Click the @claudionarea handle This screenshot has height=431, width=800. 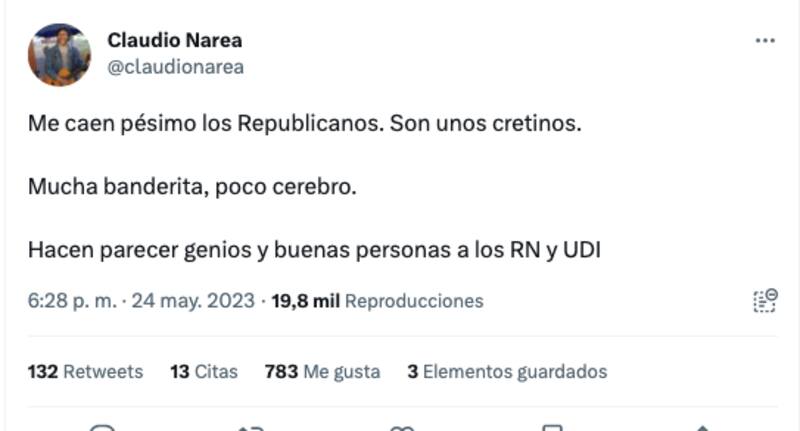pyautogui.click(x=175, y=67)
